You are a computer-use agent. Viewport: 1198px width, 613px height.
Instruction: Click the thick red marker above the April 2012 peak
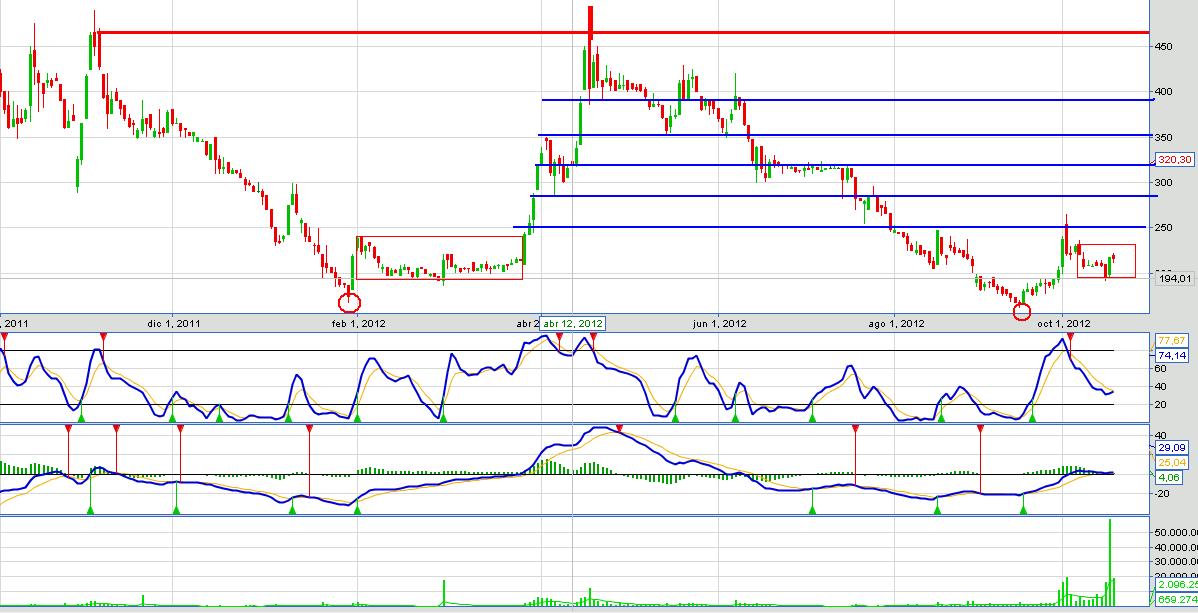(x=591, y=20)
